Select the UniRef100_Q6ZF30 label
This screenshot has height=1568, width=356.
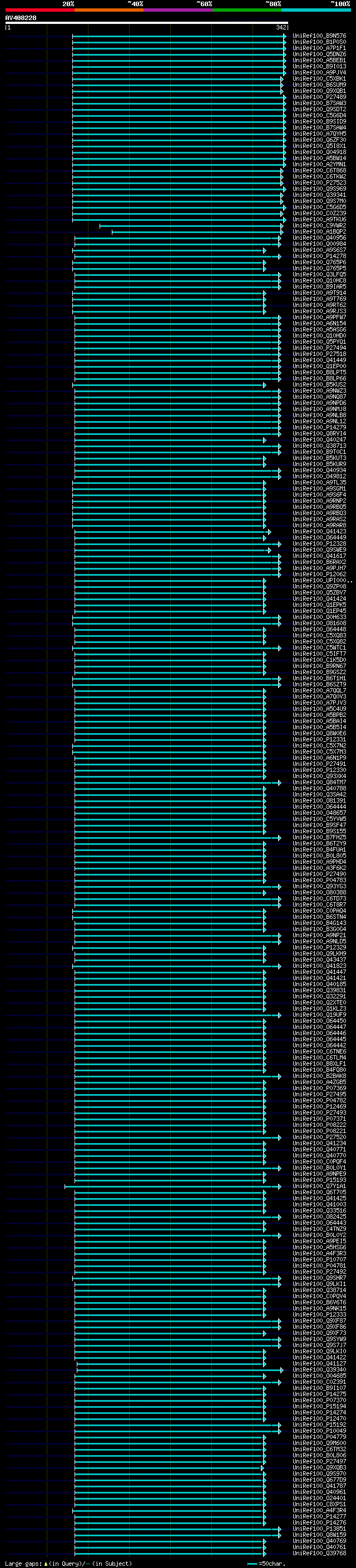click(319, 140)
